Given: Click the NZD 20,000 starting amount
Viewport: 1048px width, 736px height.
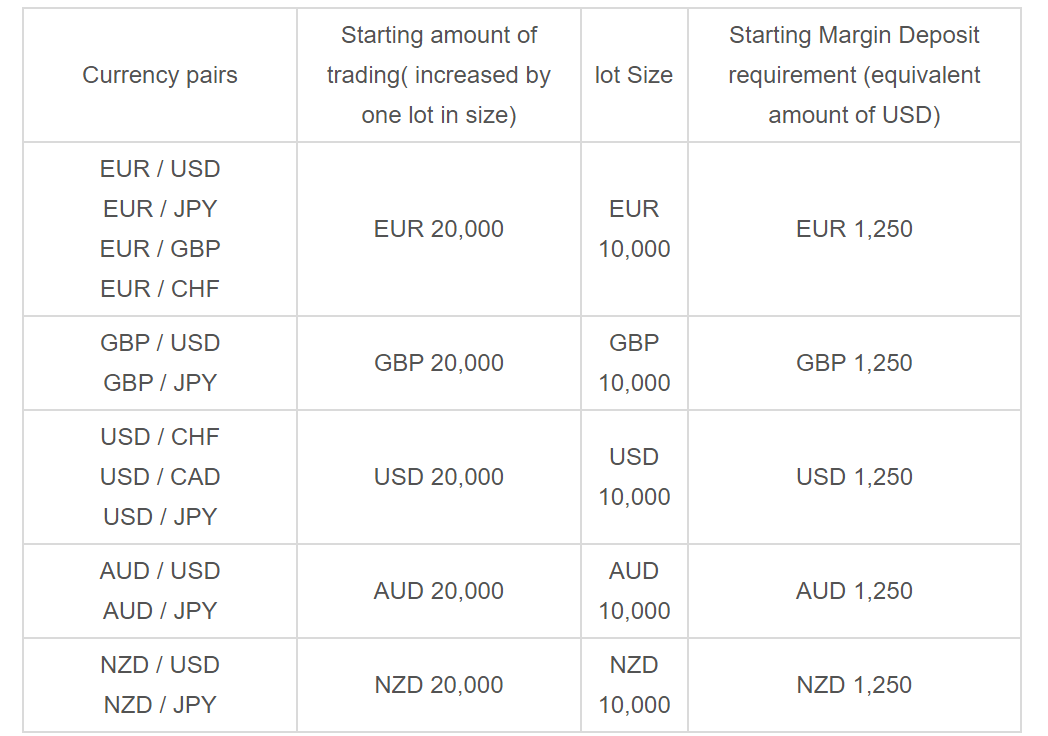Looking at the screenshot, I should coord(438,685).
